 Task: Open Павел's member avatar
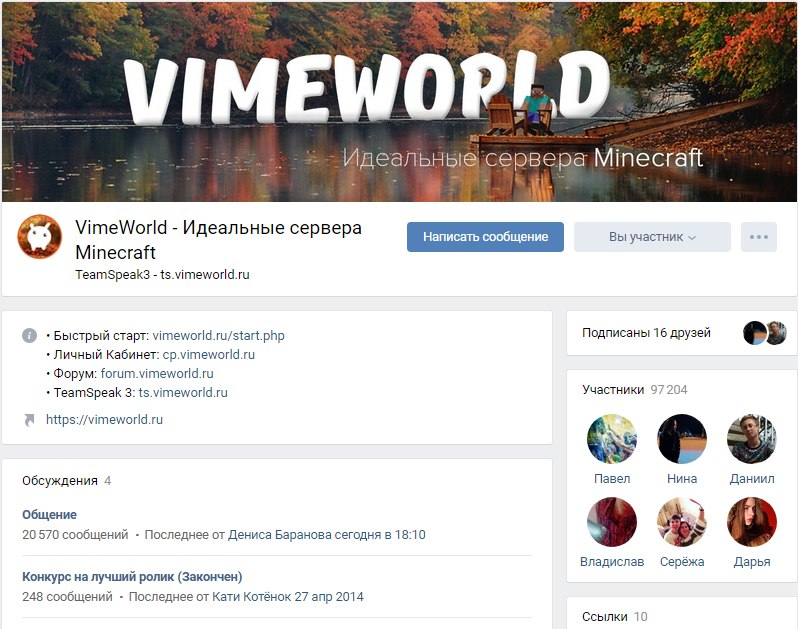(612, 439)
